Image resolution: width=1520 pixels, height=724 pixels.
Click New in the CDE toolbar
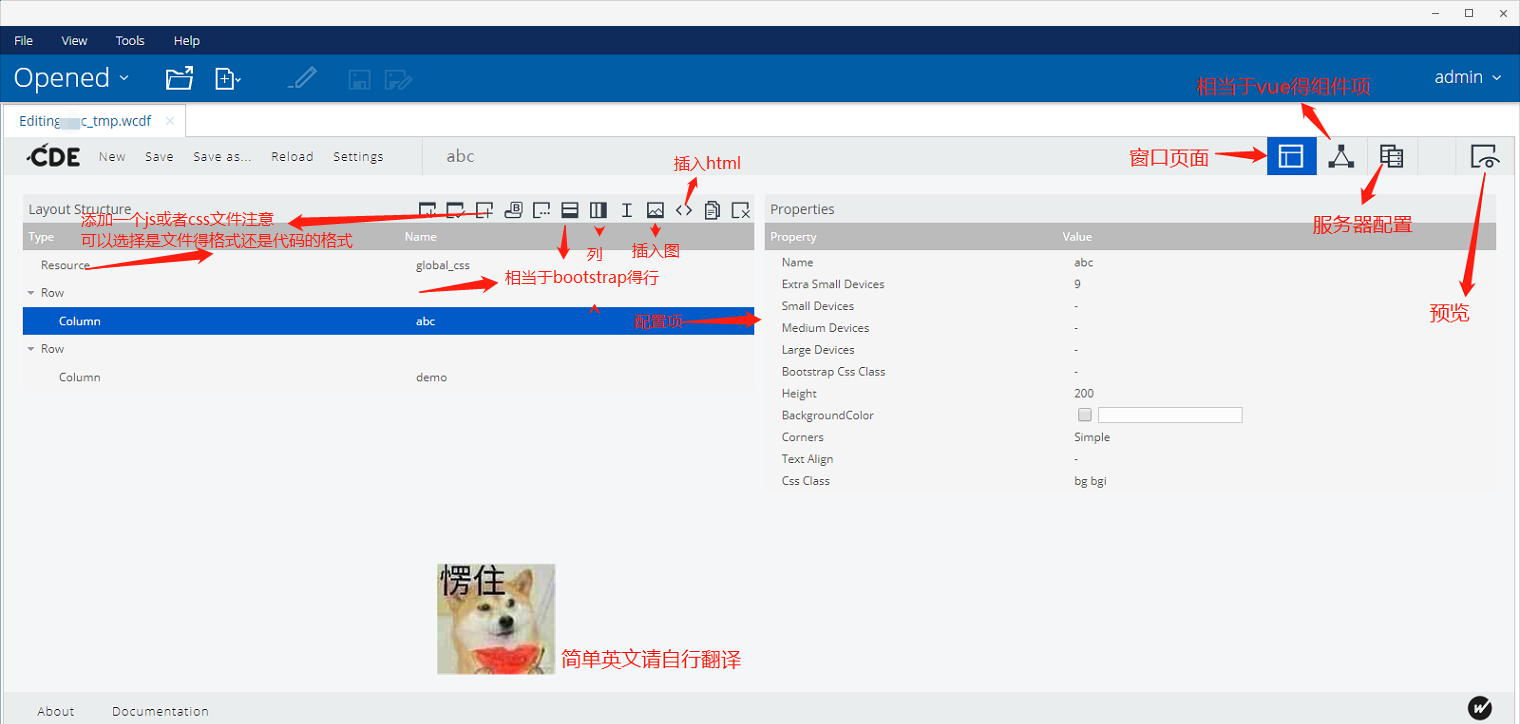[112, 157]
